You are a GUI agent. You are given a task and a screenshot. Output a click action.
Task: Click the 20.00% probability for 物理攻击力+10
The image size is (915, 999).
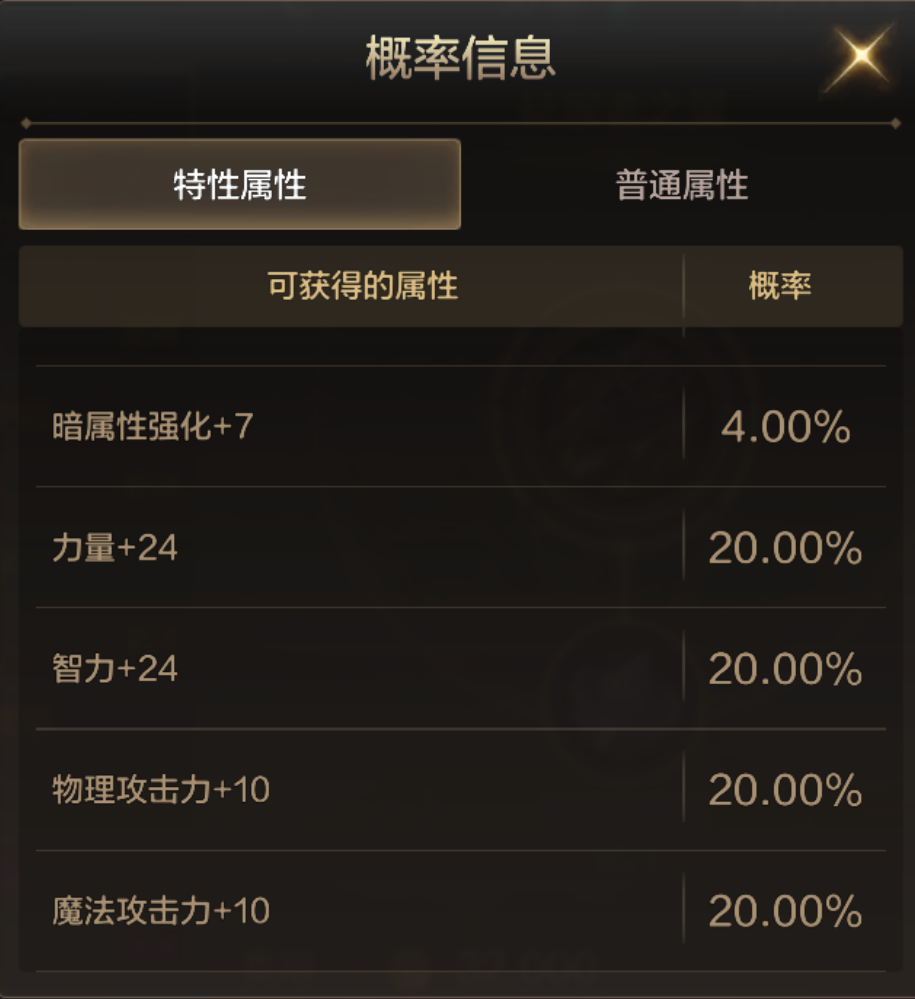tap(785, 791)
